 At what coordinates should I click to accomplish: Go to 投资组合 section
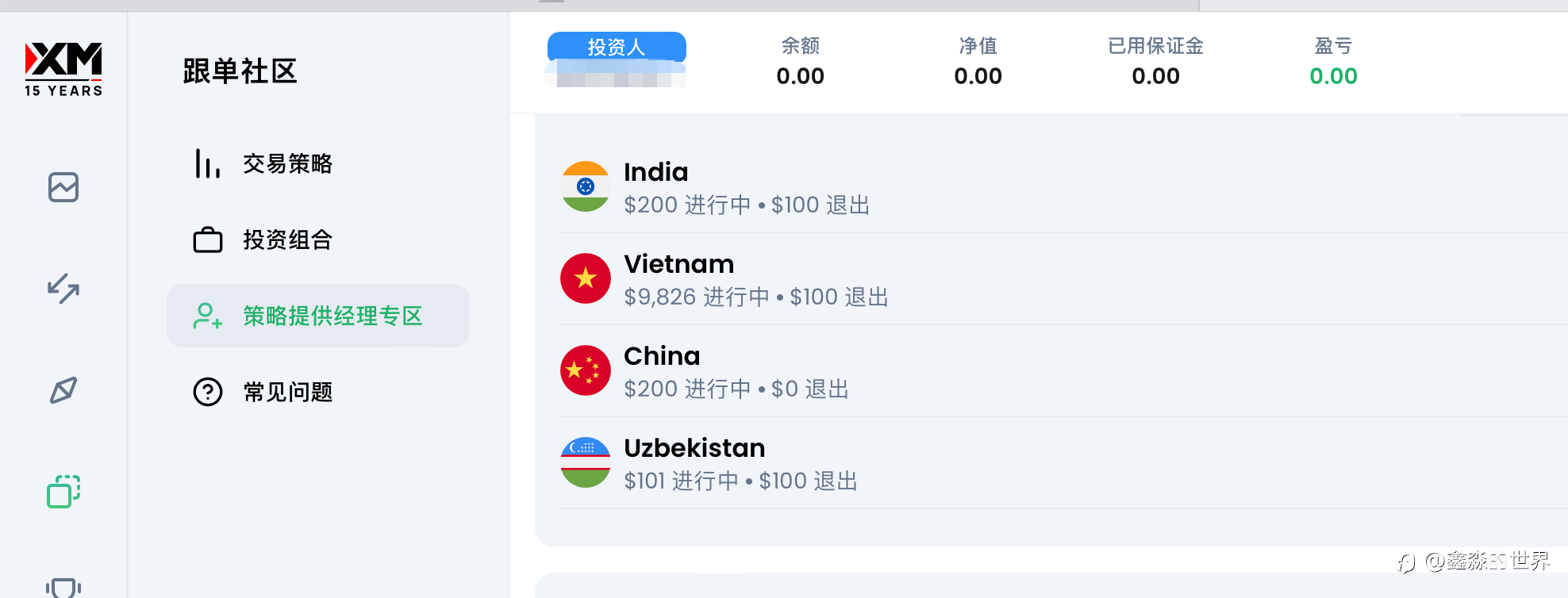287,240
